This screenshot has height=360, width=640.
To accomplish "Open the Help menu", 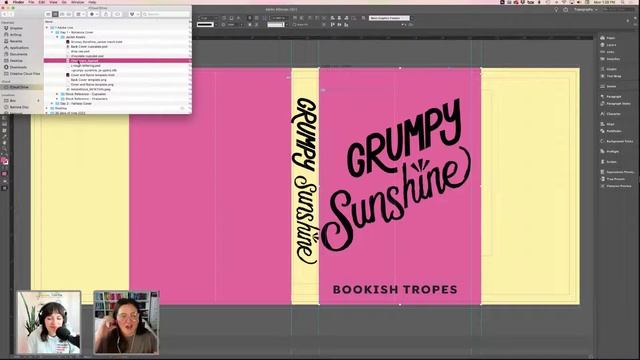I will coord(92,2).
